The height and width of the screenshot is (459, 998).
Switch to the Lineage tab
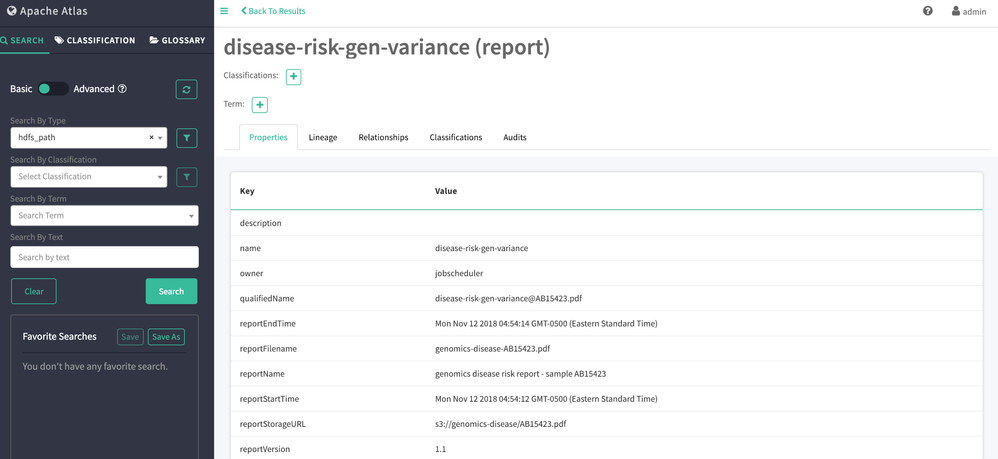322,137
